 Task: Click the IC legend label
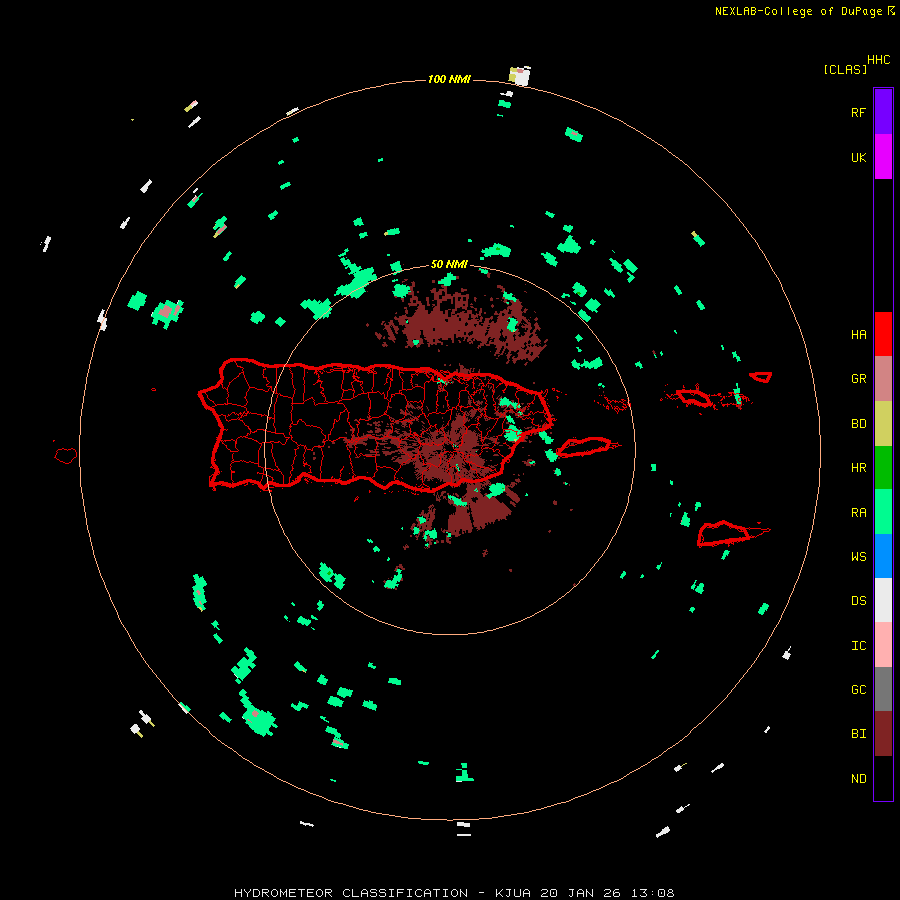[x=859, y=645]
